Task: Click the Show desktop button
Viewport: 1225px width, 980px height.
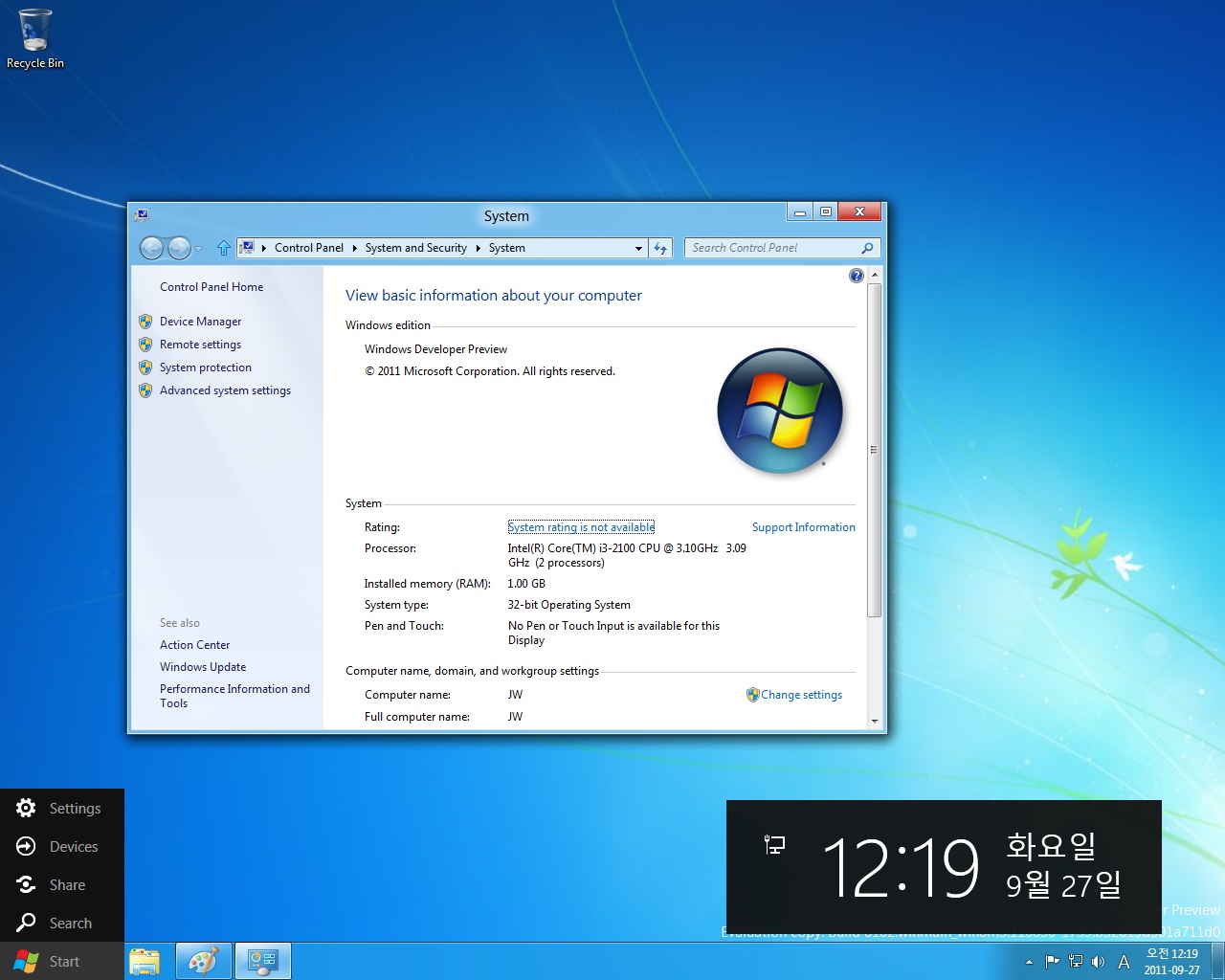Action: [1217, 962]
